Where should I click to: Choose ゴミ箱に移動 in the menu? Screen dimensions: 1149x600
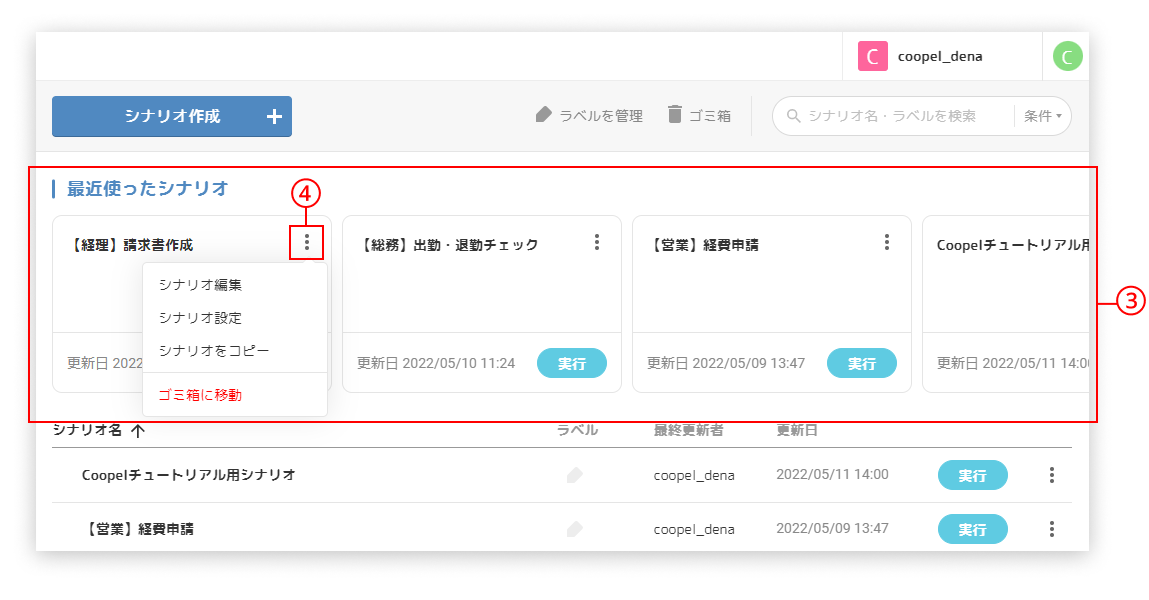coord(234,395)
